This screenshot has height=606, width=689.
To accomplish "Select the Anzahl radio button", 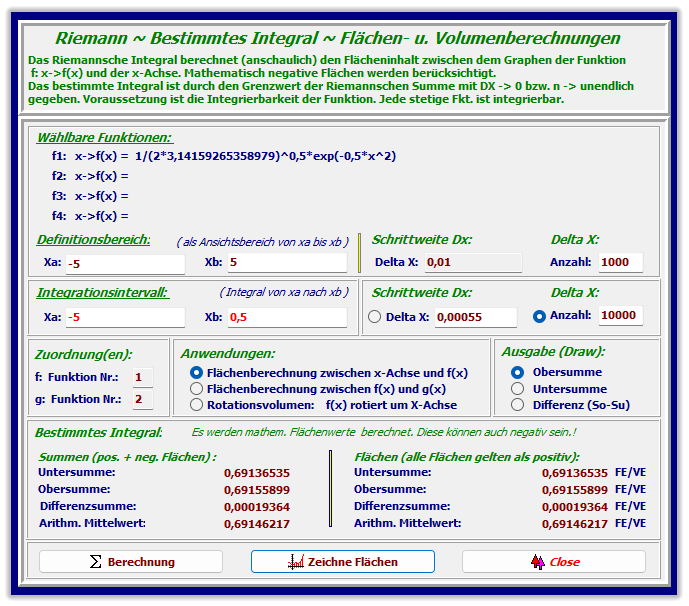I will 540,316.
